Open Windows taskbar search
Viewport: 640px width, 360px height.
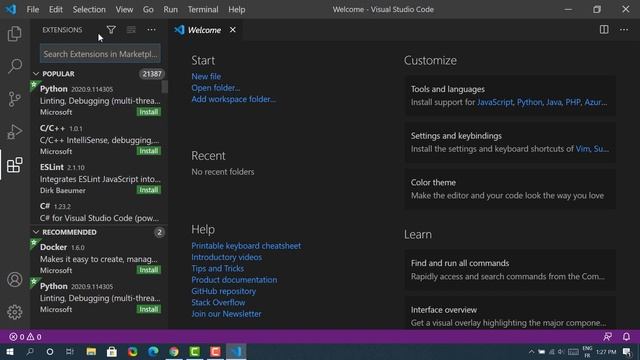click(x=30, y=351)
